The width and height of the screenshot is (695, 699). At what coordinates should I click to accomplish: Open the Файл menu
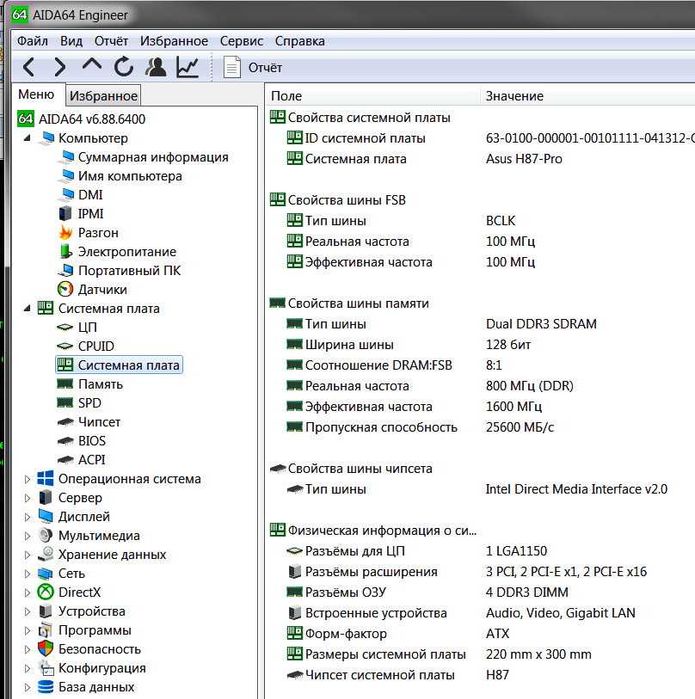[33, 41]
